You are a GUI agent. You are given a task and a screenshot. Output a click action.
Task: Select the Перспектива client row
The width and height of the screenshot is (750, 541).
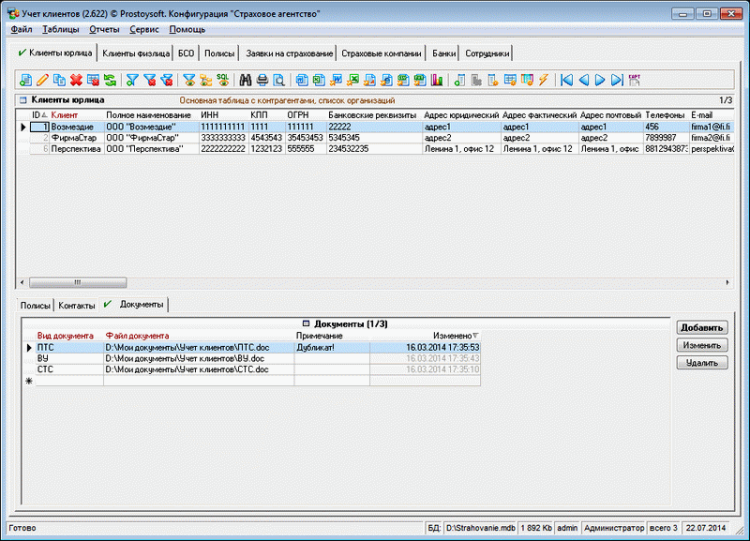click(75, 149)
